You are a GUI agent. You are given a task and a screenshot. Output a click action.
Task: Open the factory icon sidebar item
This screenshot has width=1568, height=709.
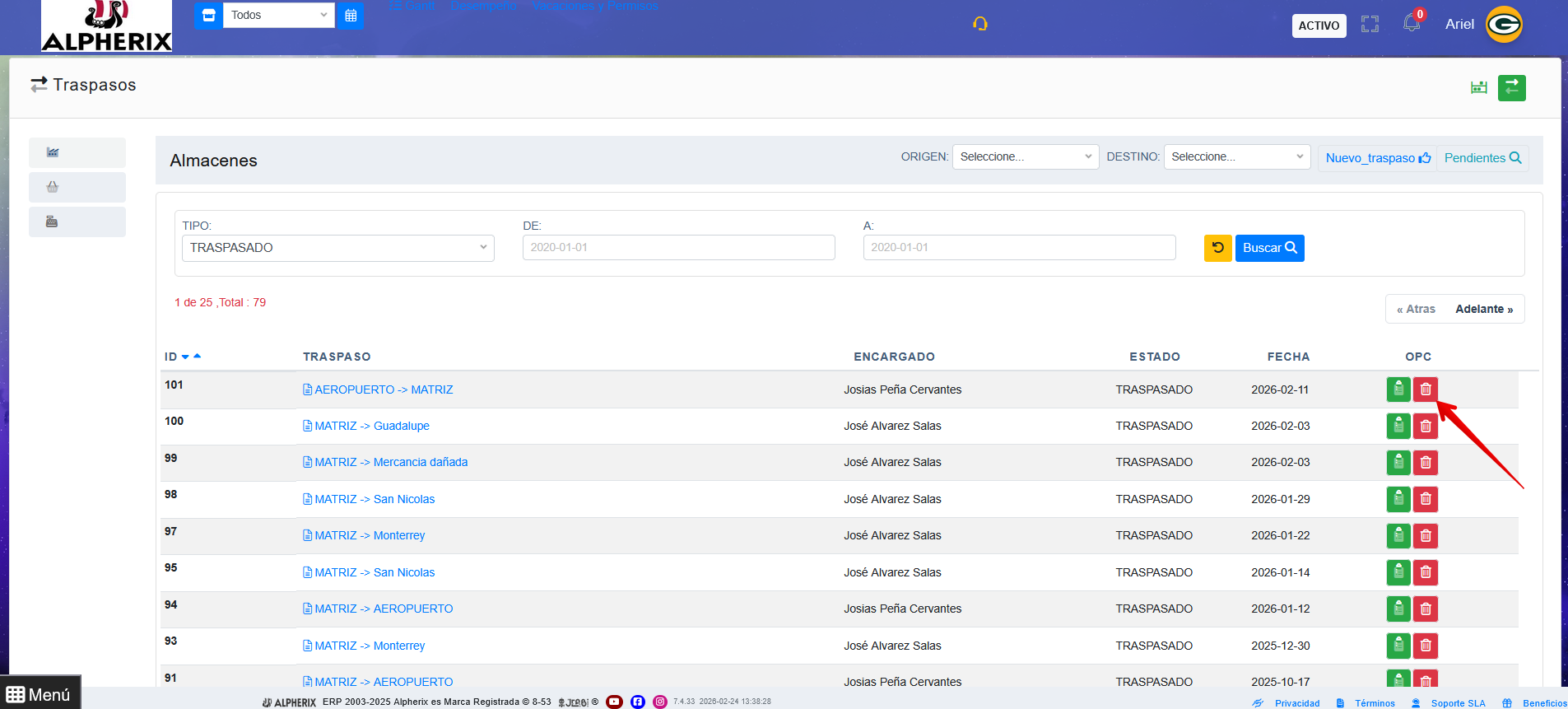(x=53, y=152)
